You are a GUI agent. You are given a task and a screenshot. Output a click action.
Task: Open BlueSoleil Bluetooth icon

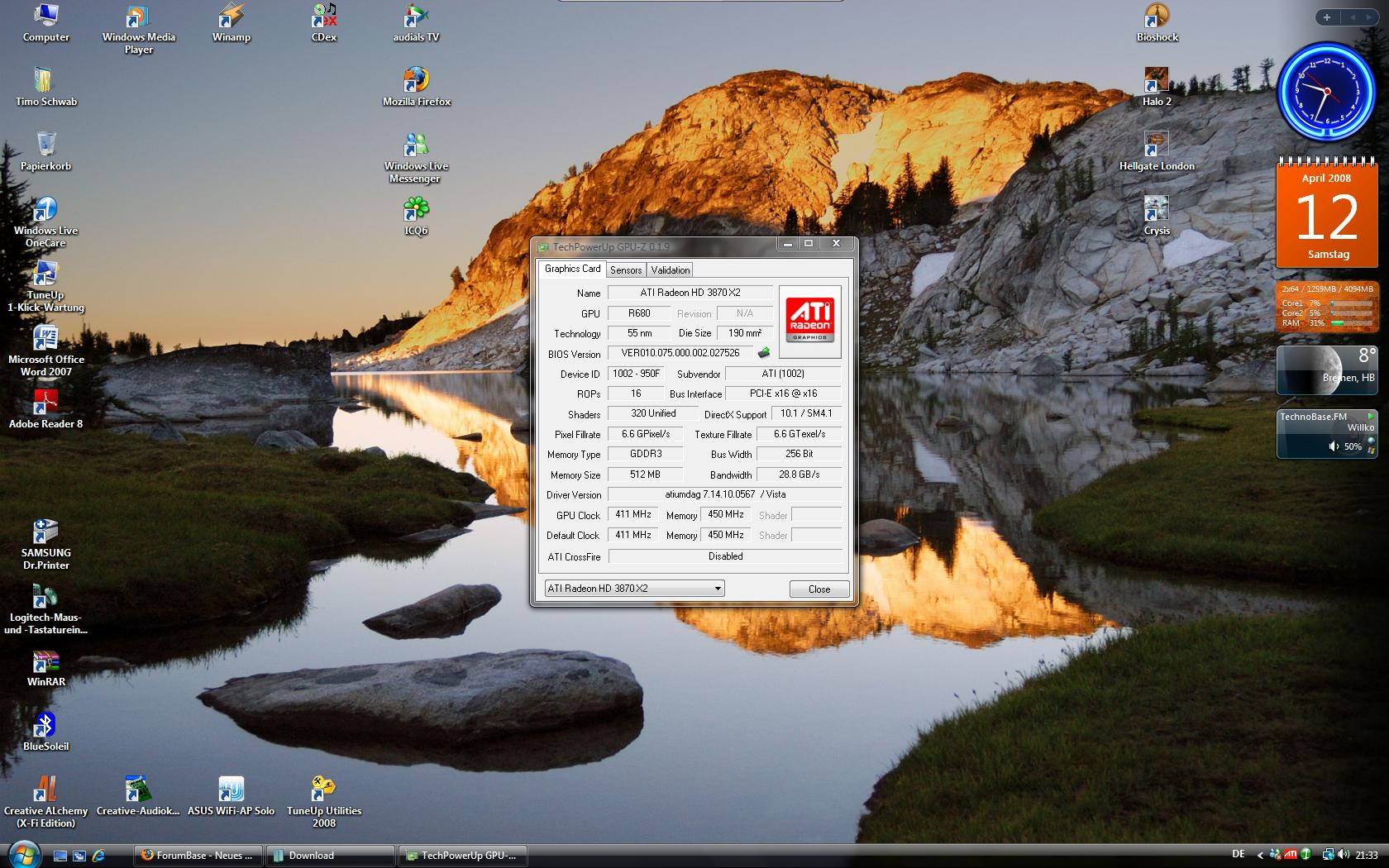(x=46, y=732)
